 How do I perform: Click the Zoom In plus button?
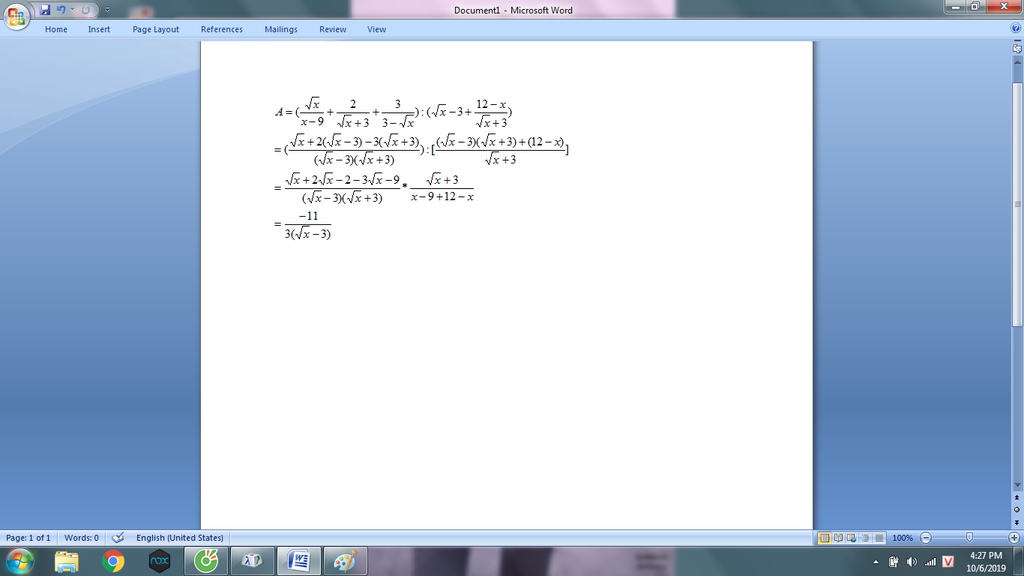tap(1014, 538)
